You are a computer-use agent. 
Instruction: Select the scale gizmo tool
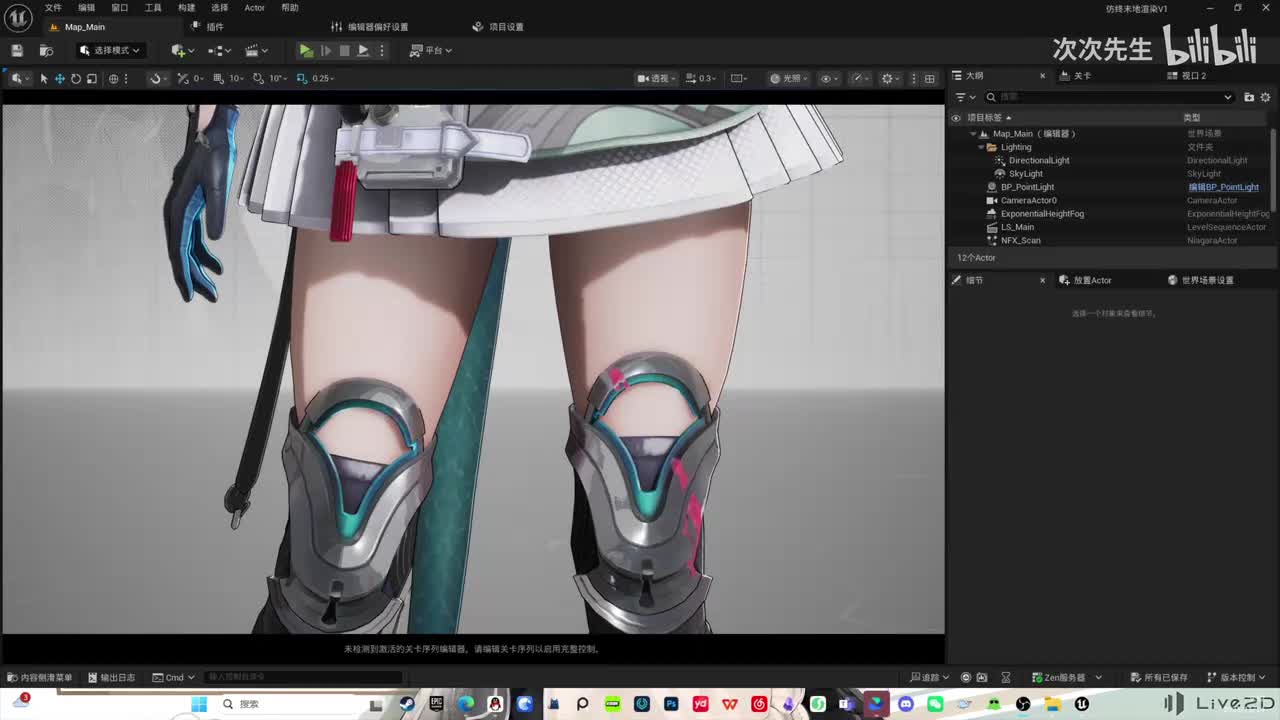click(x=91, y=78)
